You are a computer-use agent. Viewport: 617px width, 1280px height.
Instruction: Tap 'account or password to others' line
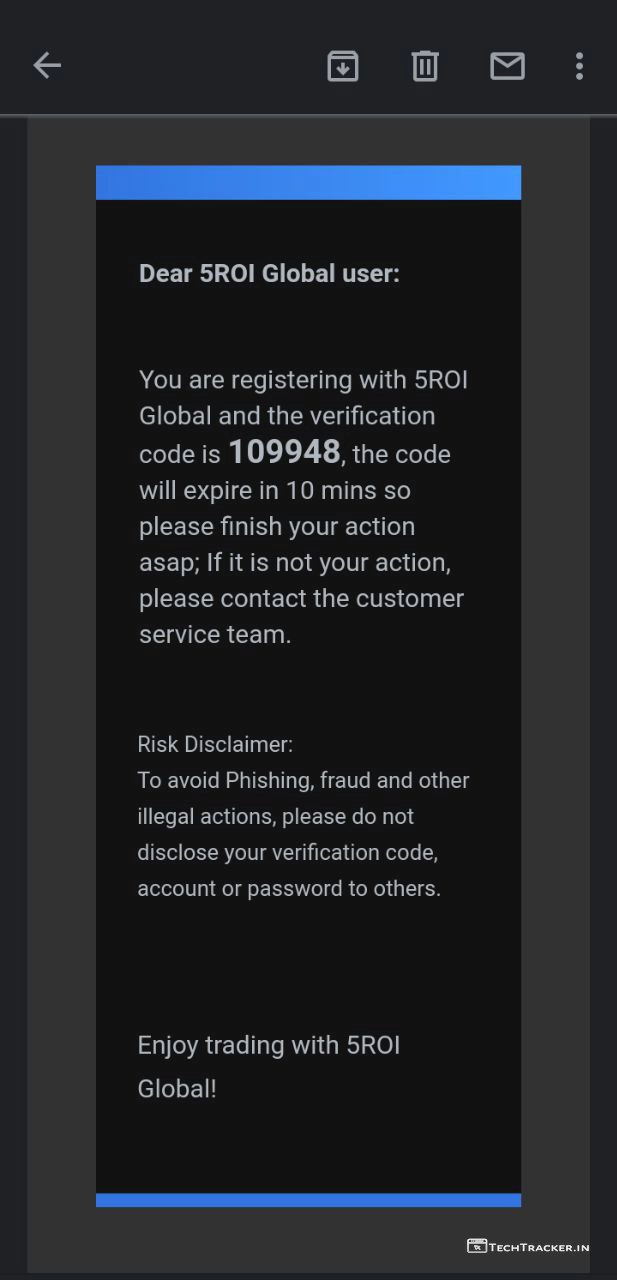(x=289, y=888)
